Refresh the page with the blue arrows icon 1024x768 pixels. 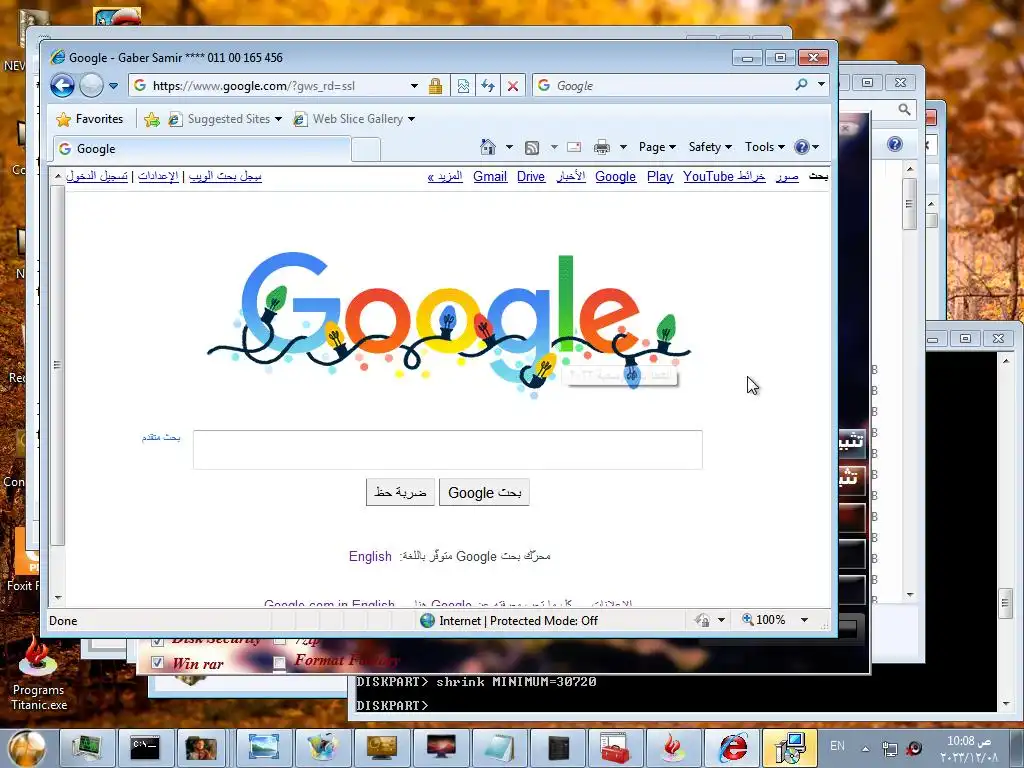[488, 86]
